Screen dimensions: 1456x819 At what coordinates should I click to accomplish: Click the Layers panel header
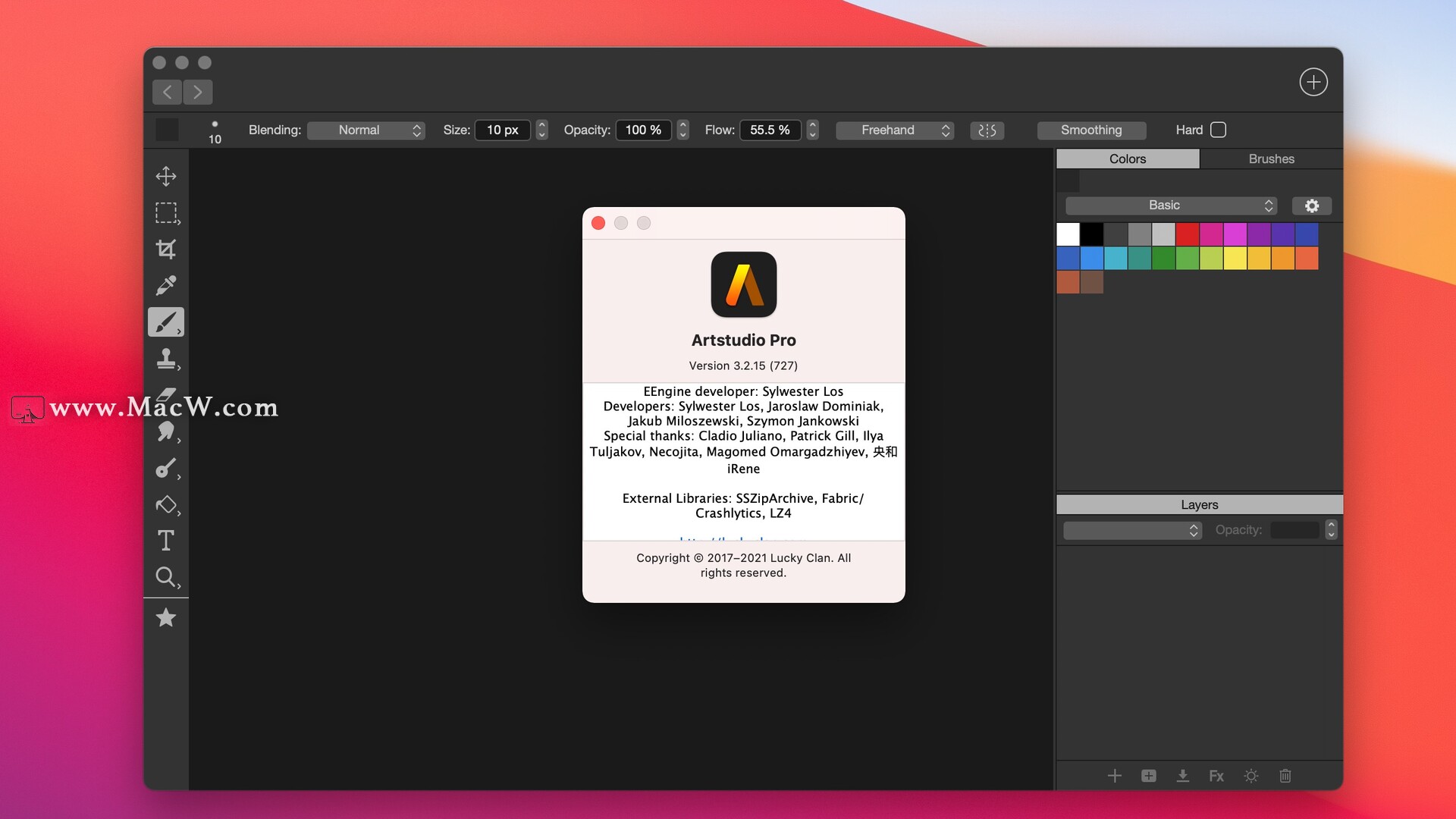(x=1200, y=504)
